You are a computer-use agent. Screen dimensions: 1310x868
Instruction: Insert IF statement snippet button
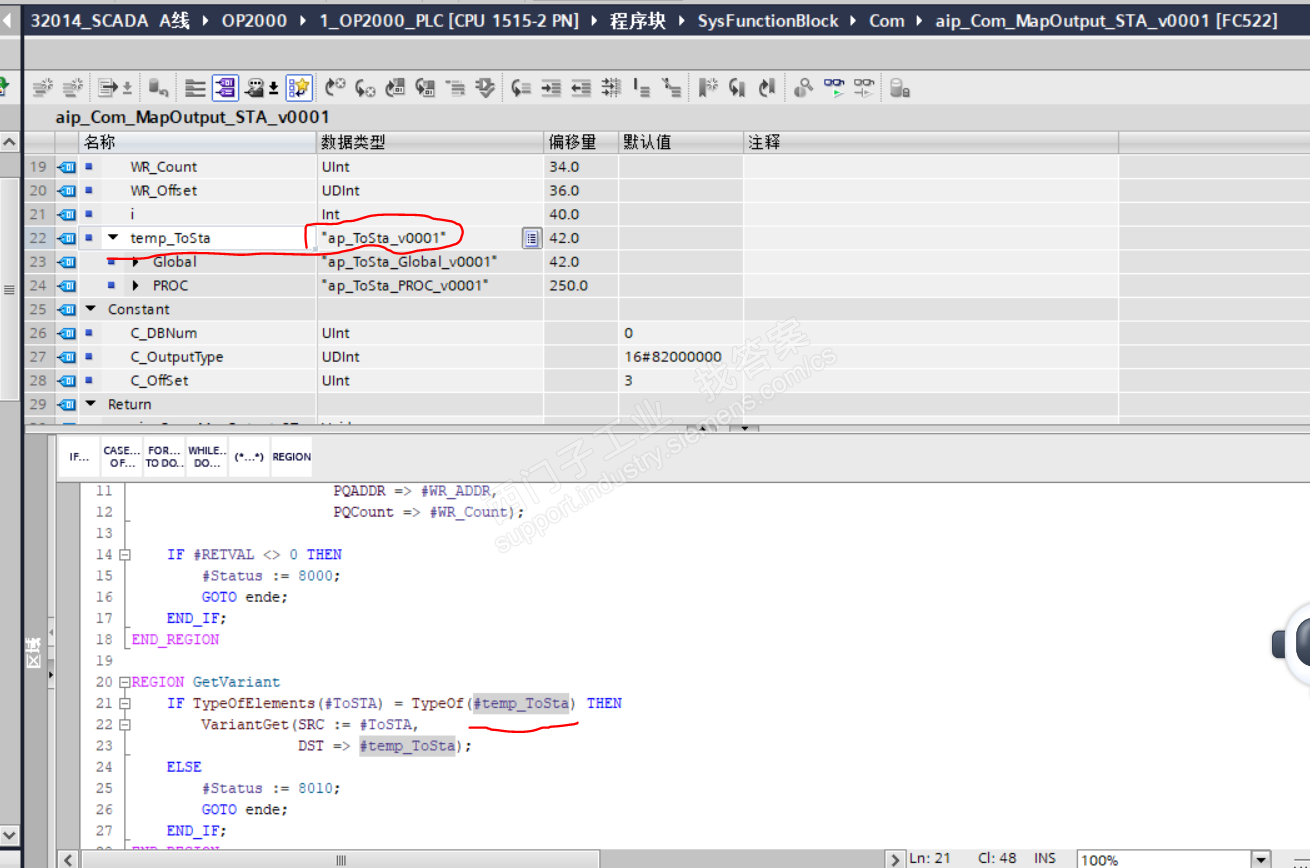point(78,457)
